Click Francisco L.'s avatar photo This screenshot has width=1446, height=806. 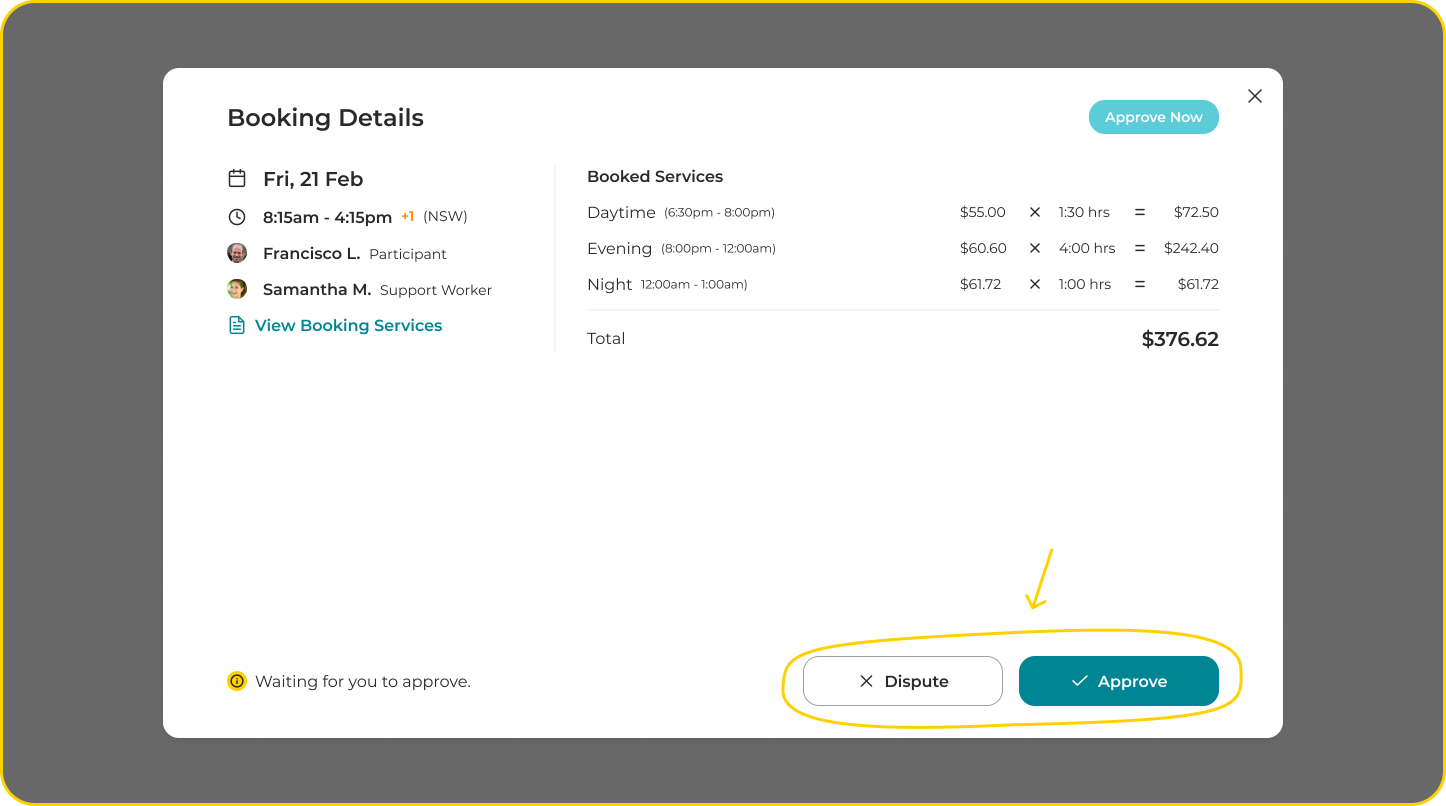coord(237,253)
